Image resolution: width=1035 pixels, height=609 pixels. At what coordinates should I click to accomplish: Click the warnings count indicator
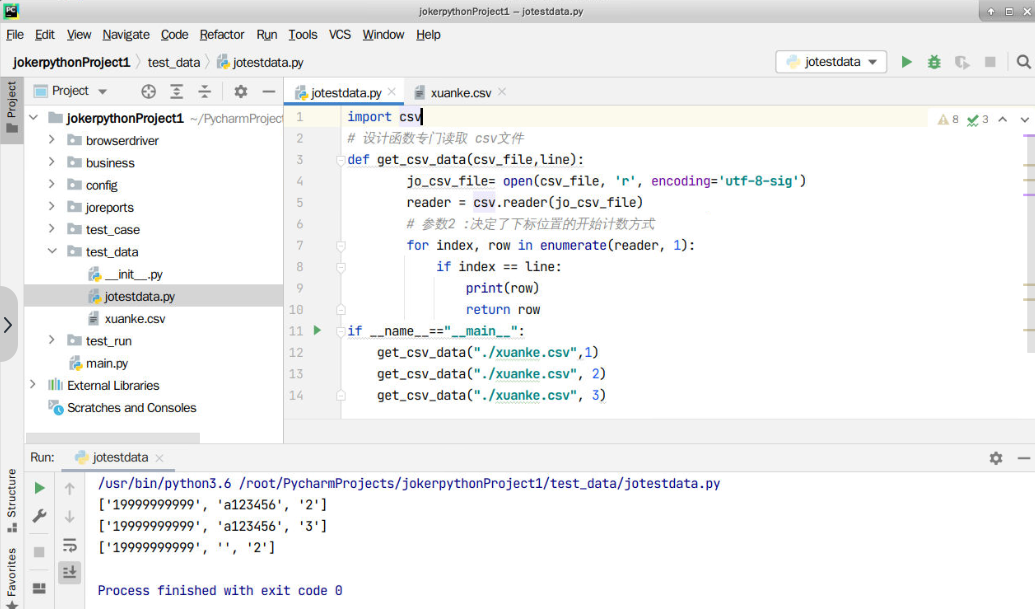(949, 119)
